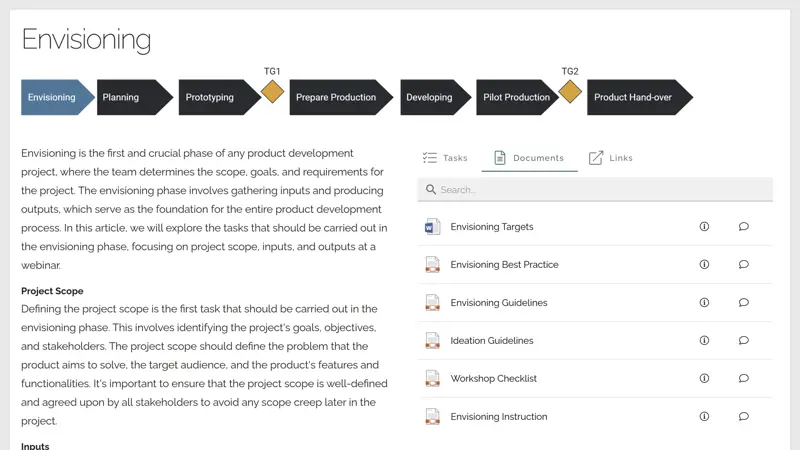Open info for Workshop Checklist

click(x=704, y=378)
